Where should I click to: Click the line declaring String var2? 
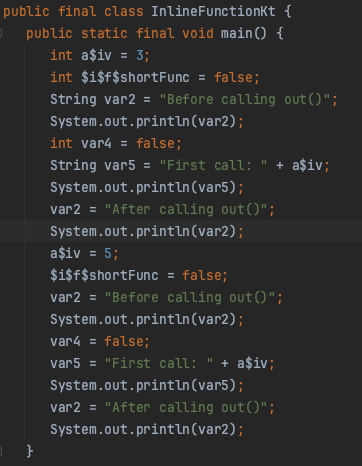[x=194, y=99]
